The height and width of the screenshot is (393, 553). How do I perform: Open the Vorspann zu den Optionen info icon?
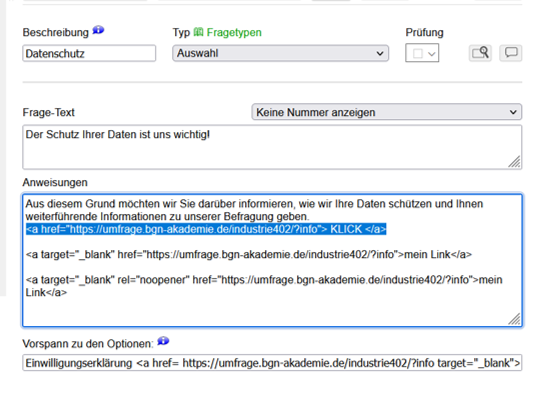pos(163,341)
